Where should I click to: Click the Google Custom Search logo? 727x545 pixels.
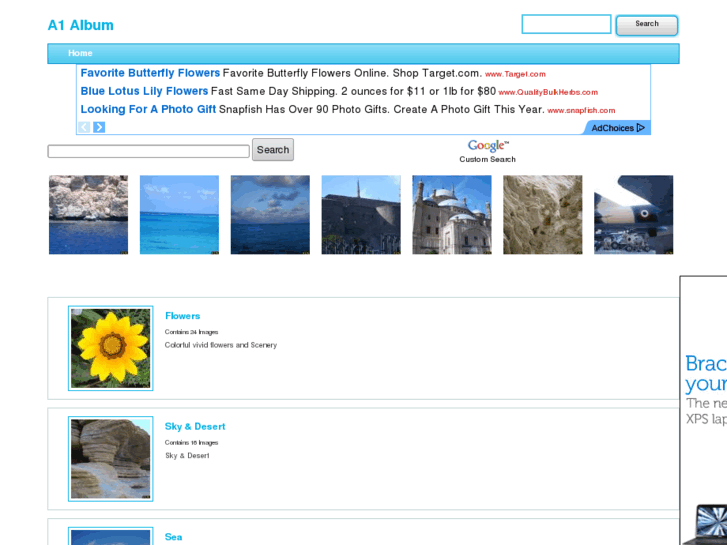488,151
